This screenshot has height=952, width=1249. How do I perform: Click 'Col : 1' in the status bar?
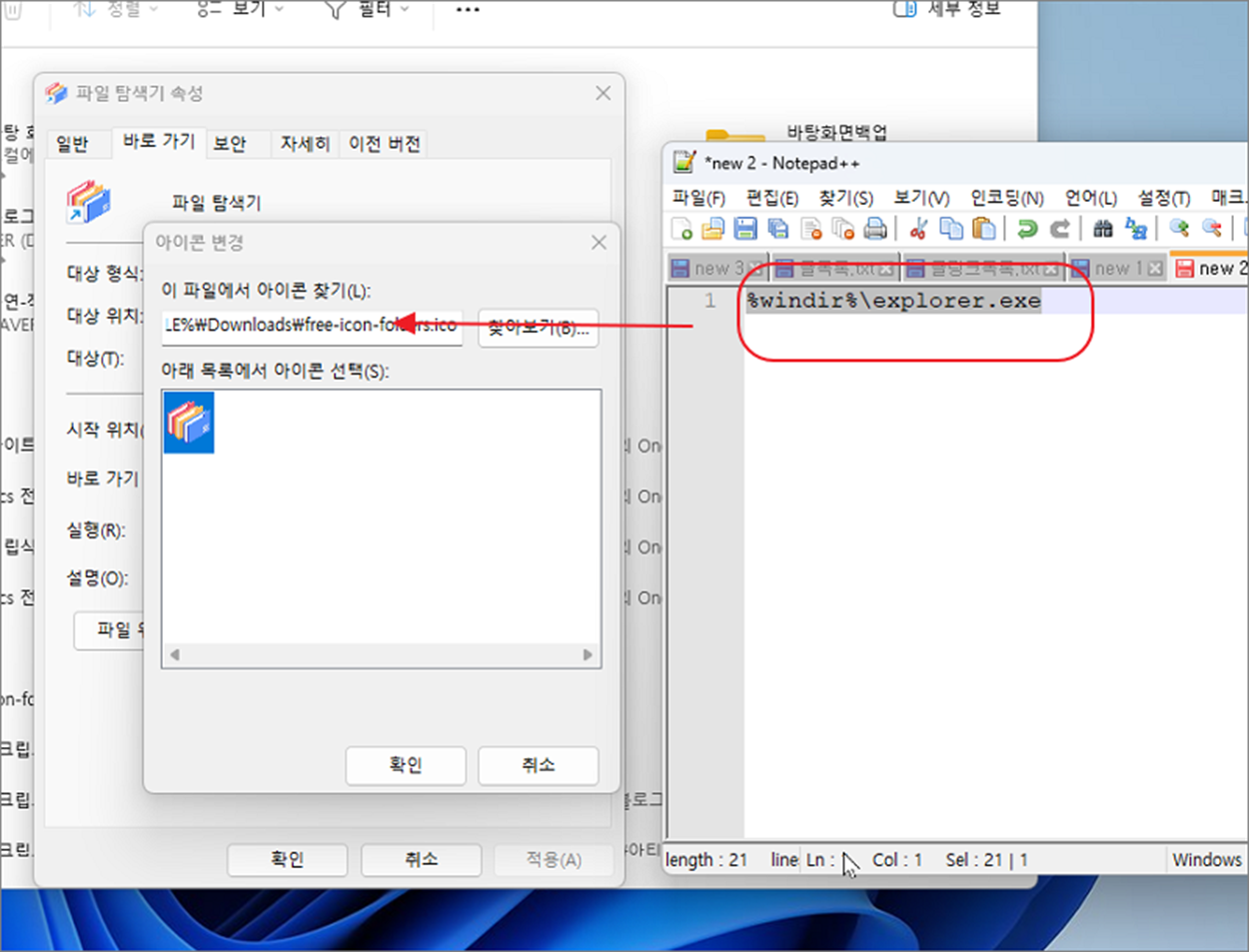click(x=896, y=860)
